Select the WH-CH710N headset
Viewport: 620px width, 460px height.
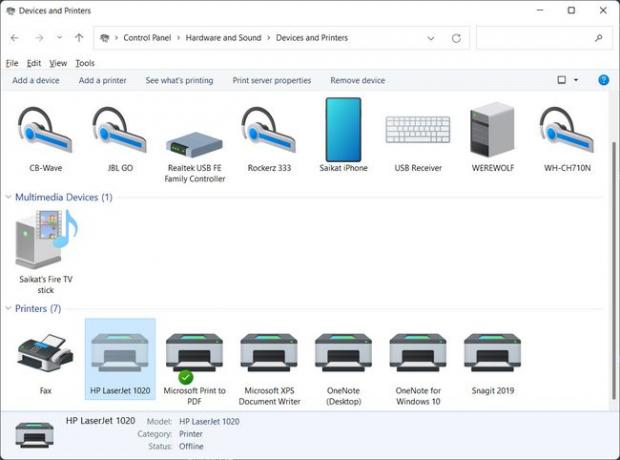[x=567, y=138]
